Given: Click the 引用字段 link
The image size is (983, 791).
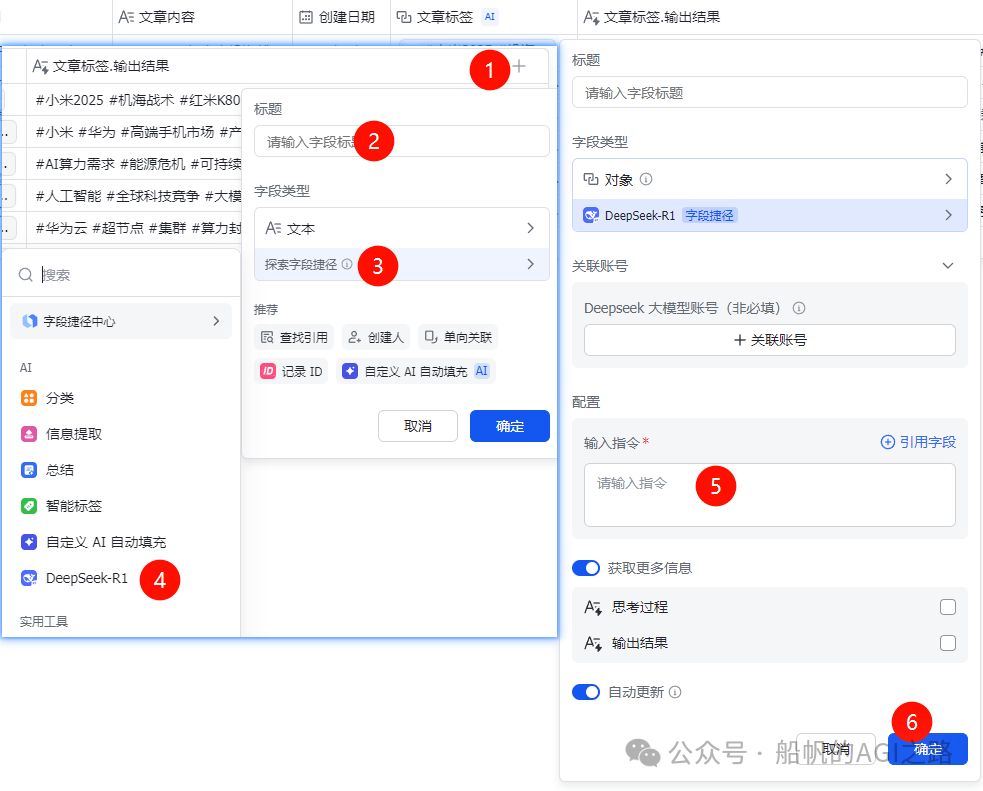Looking at the screenshot, I should pos(918,442).
